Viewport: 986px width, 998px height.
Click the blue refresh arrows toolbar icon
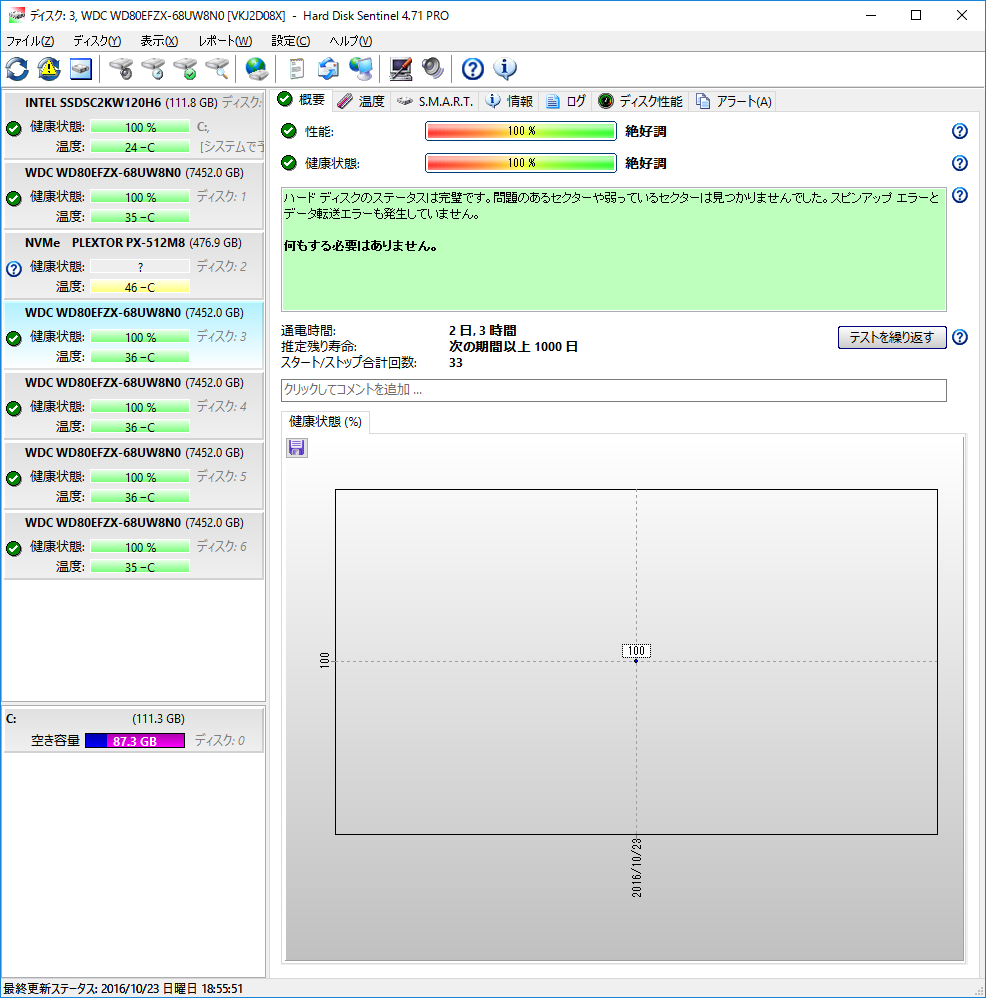click(17, 69)
